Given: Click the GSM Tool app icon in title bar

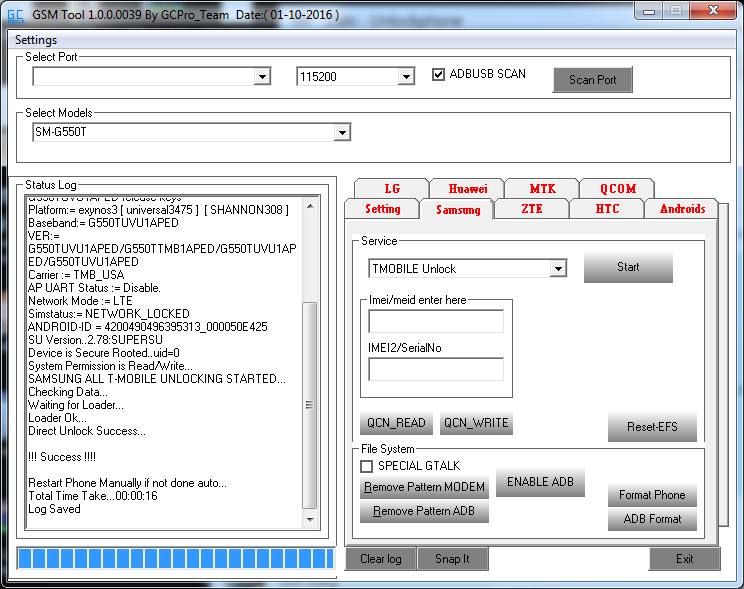Looking at the screenshot, I should 15,16.
